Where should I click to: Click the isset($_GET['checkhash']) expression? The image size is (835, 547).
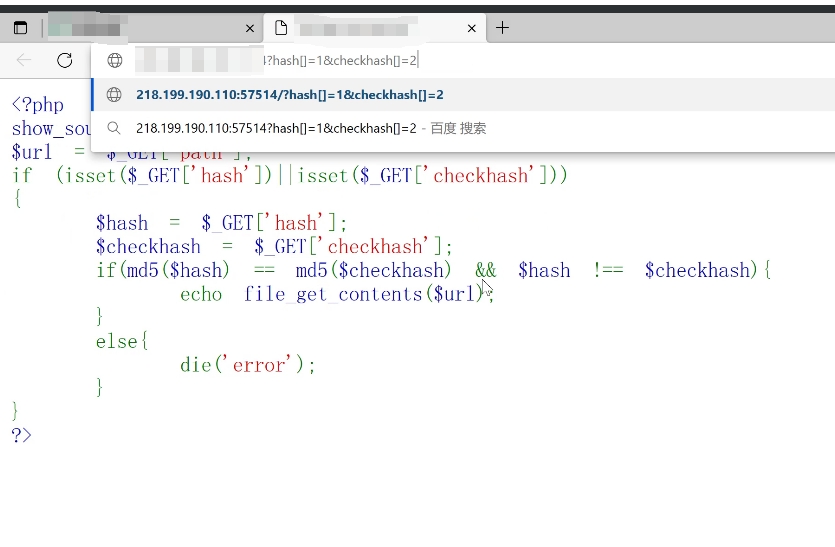coord(427,175)
